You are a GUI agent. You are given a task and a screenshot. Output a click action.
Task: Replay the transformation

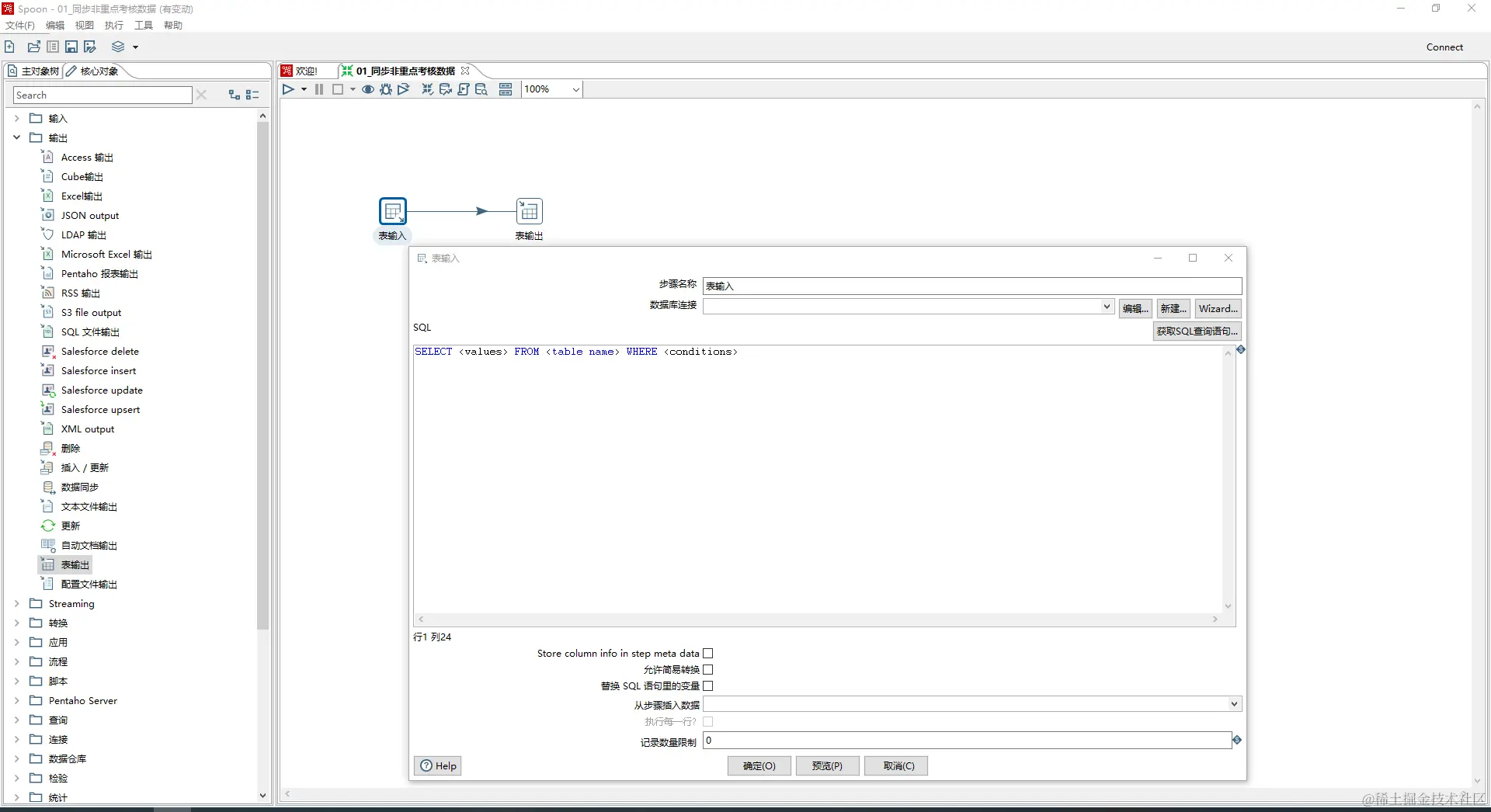pos(404,89)
